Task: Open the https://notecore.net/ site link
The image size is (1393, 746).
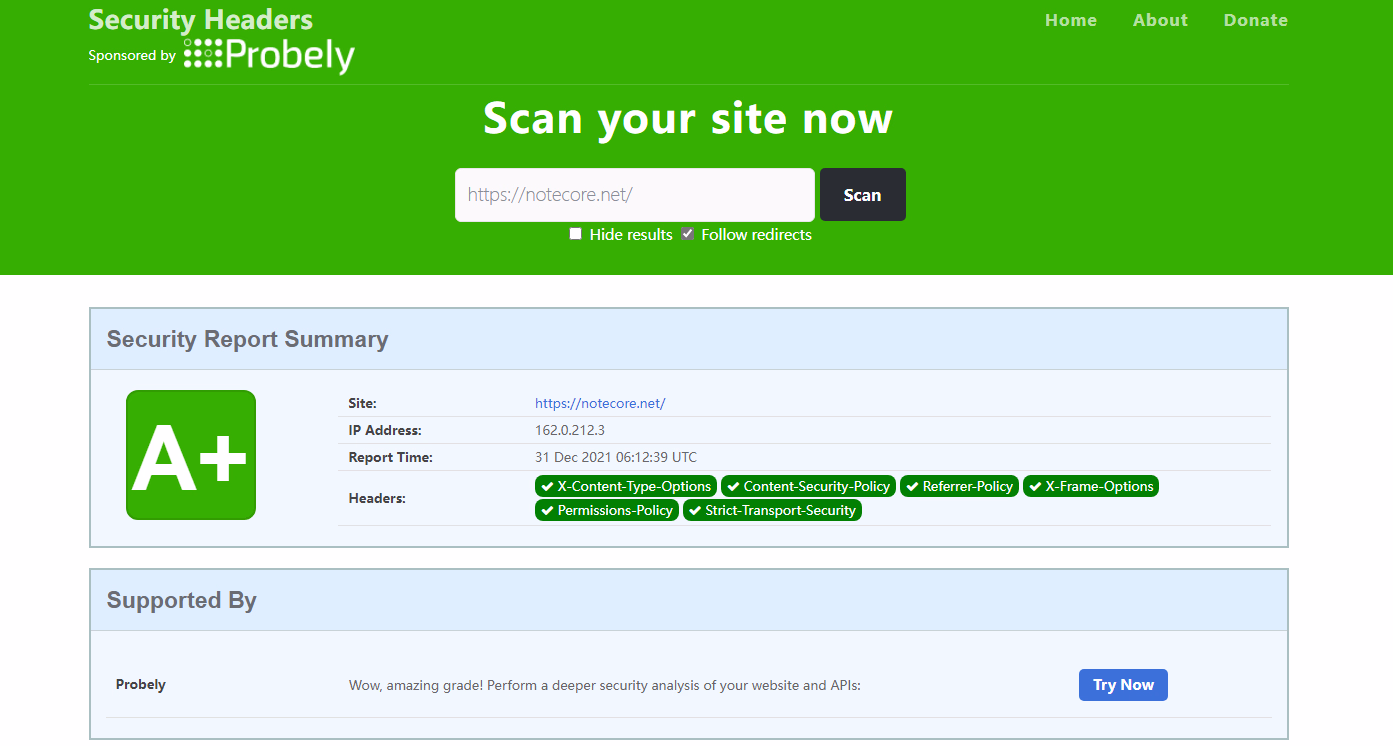Action: click(x=600, y=404)
